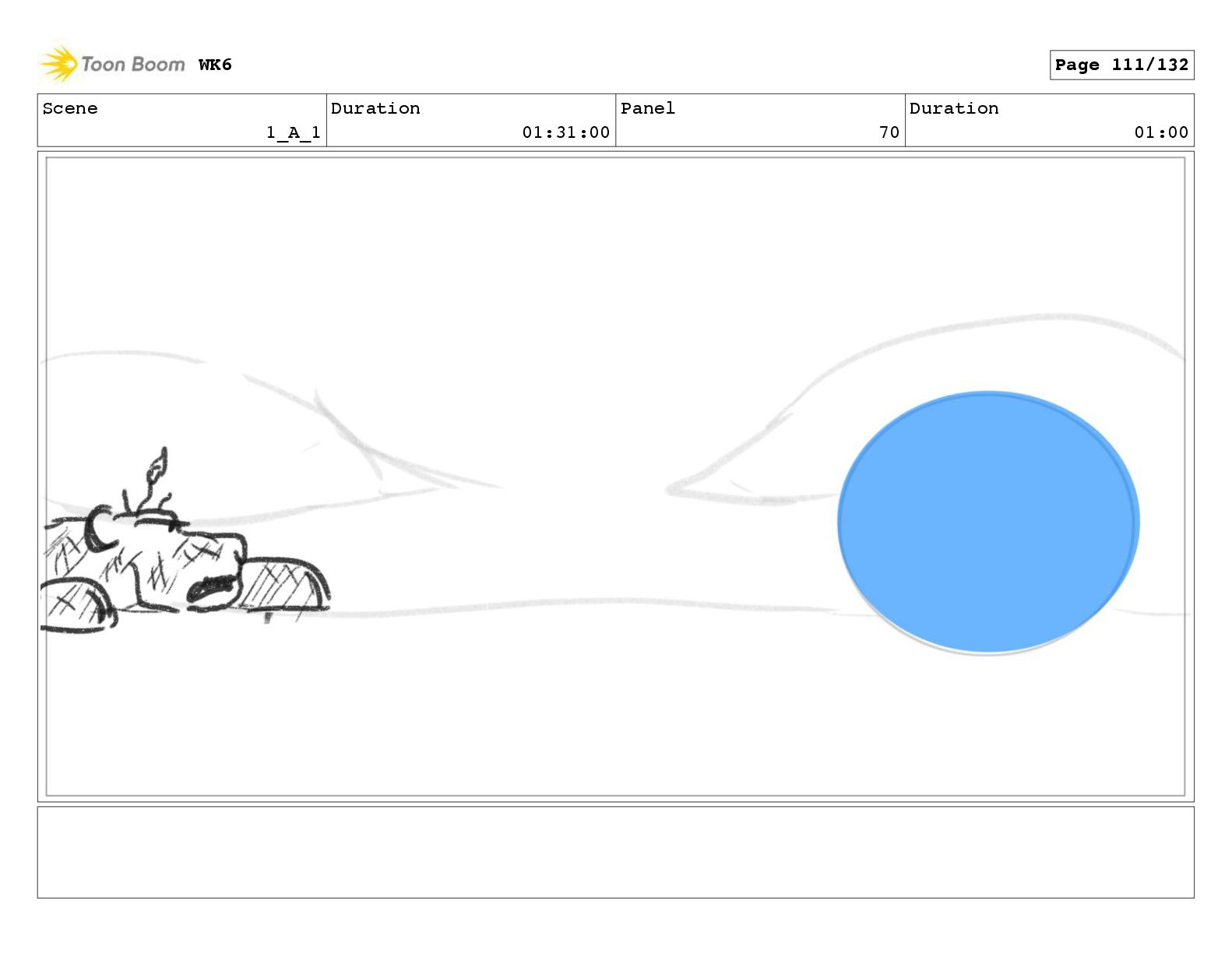The image size is (1232, 954).
Task: Click the panel duration 01:00
Action: click(x=1161, y=132)
